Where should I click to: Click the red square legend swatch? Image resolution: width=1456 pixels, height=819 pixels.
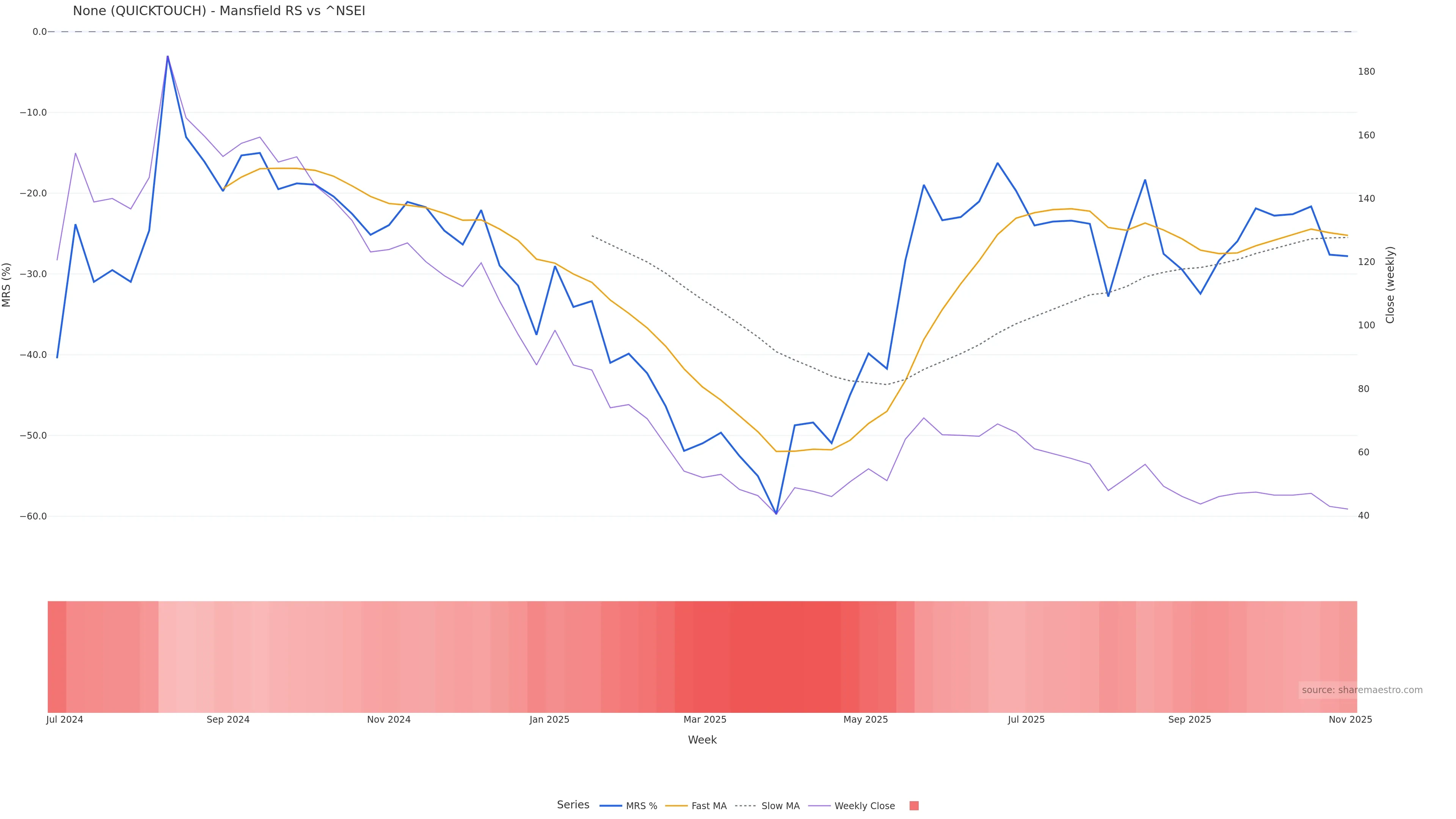coord(914,806)
